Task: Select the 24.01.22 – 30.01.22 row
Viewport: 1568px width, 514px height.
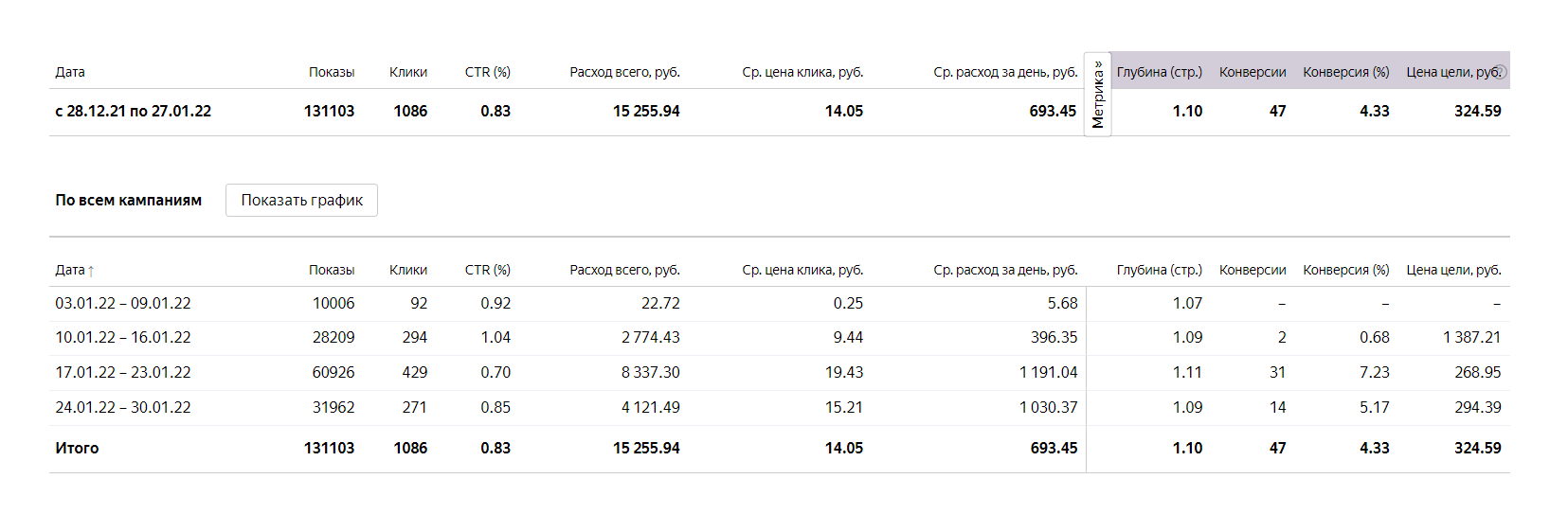Action: [x=779, y=408]
